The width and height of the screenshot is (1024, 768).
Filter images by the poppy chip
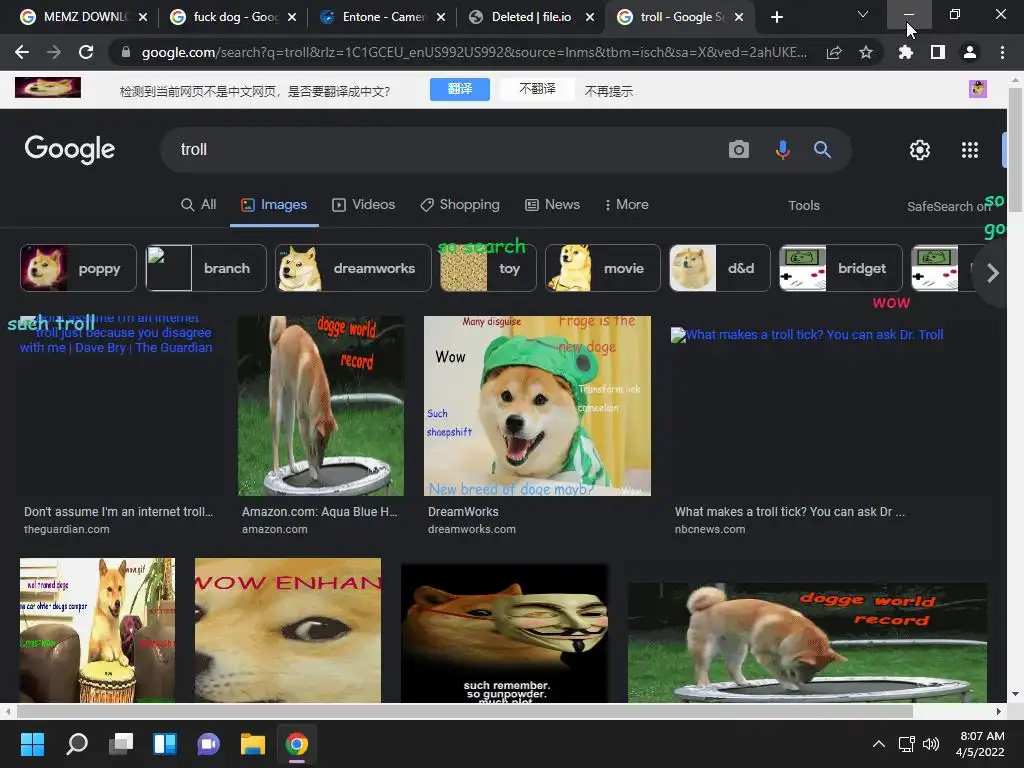[78, 268]
